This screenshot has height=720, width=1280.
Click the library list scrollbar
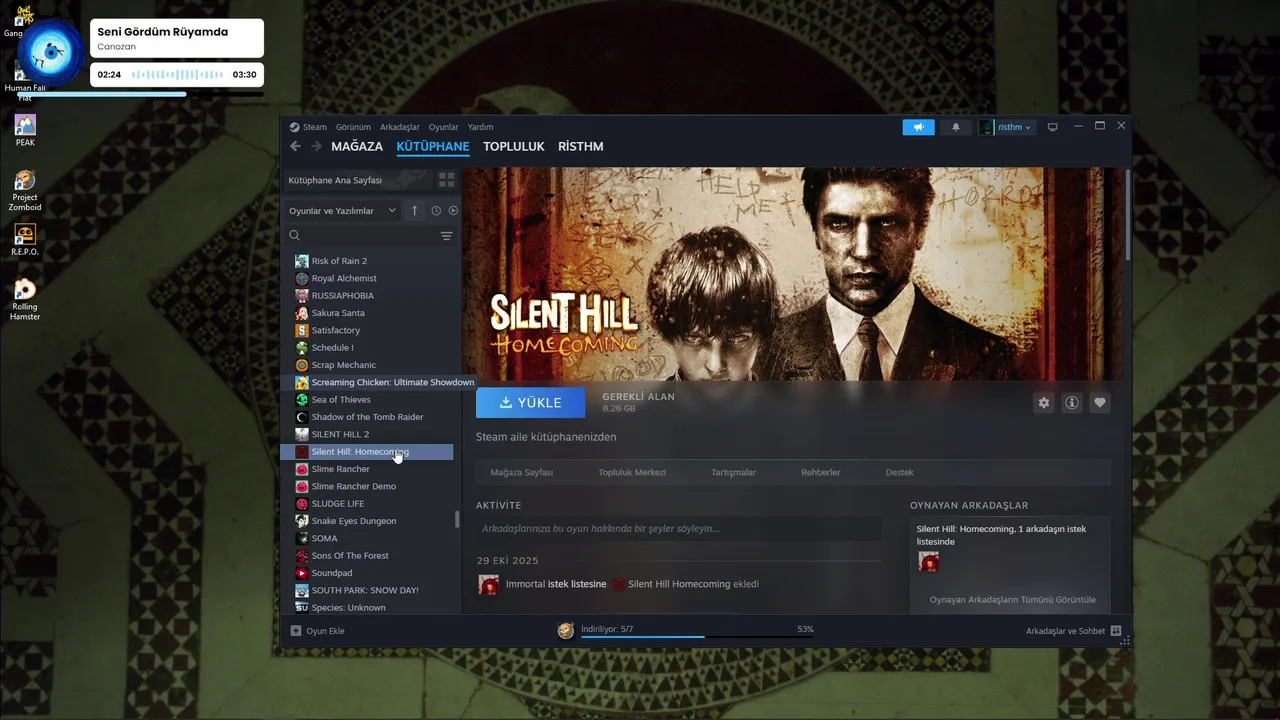457,518
